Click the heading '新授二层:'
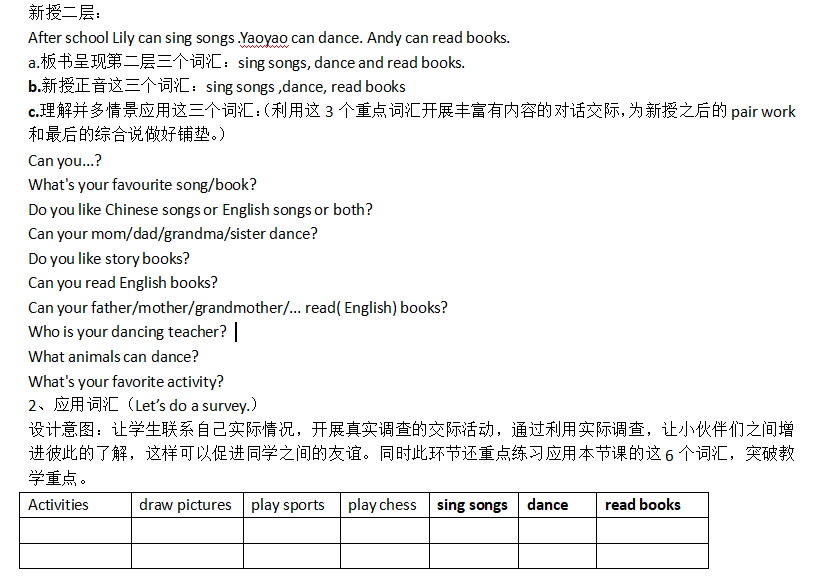Screen dimensions: 821x579 65,12
